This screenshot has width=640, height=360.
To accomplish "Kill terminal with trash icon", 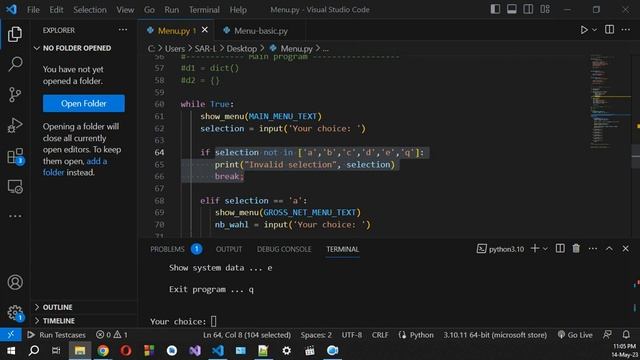I will point(576,248).
